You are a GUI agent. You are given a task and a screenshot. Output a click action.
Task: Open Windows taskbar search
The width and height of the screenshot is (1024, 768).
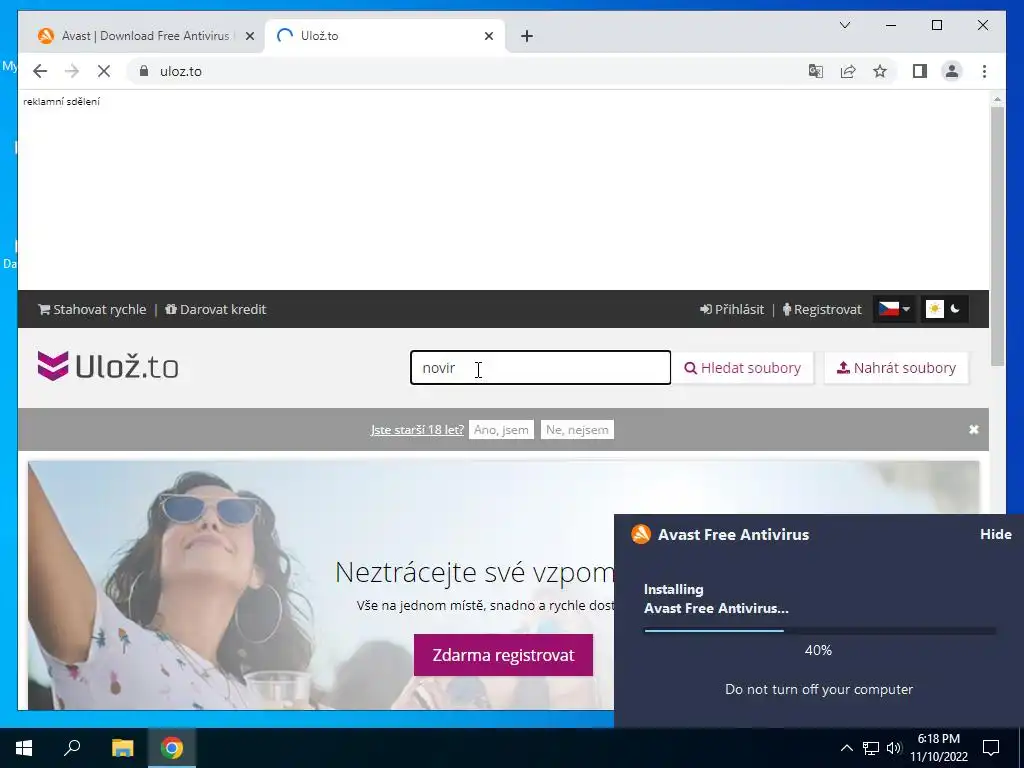[72, 748]
